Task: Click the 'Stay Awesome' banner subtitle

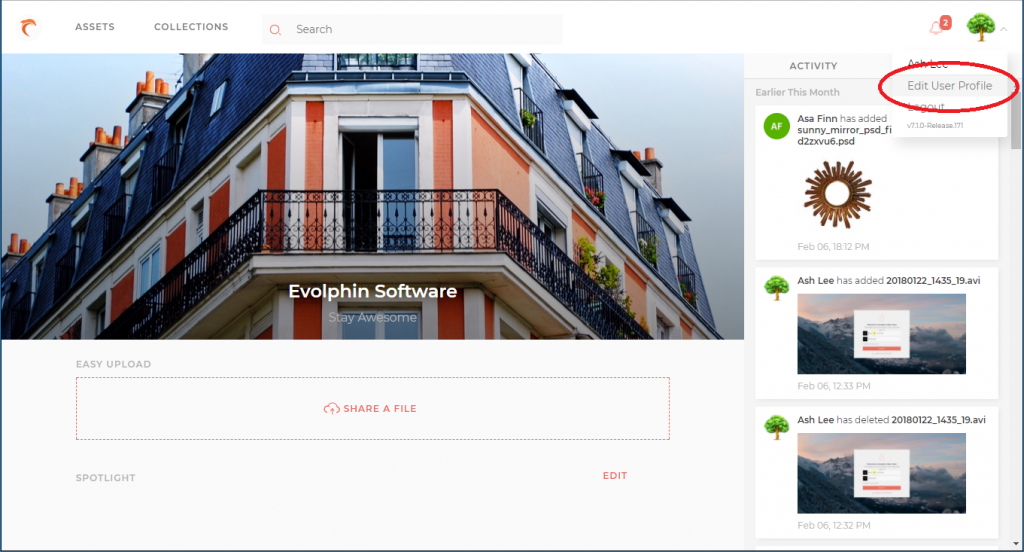Action: [x=372, y=317]
